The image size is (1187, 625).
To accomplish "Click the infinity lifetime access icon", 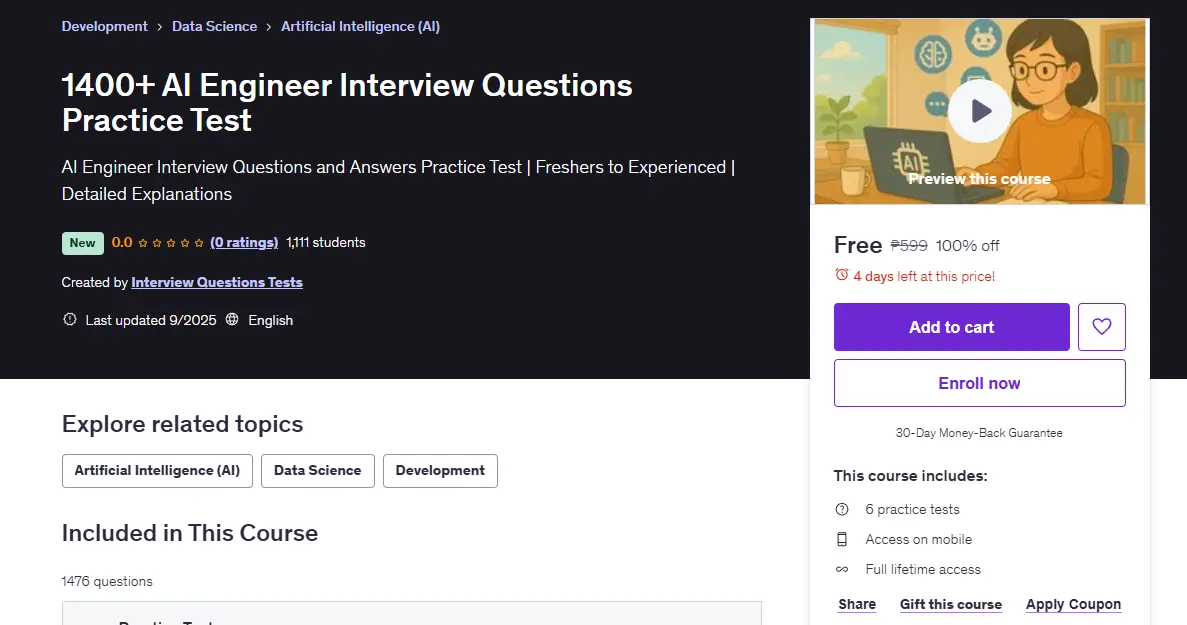I will (842, 569).
